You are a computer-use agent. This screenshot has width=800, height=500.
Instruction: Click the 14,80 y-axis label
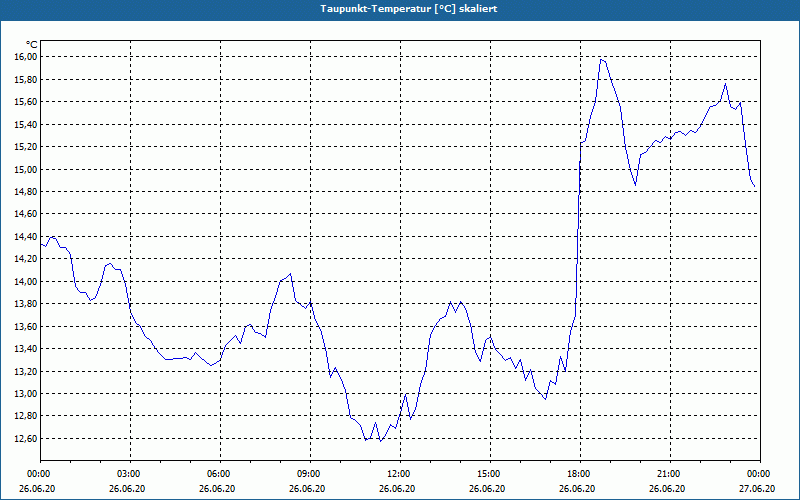point(26,192)
